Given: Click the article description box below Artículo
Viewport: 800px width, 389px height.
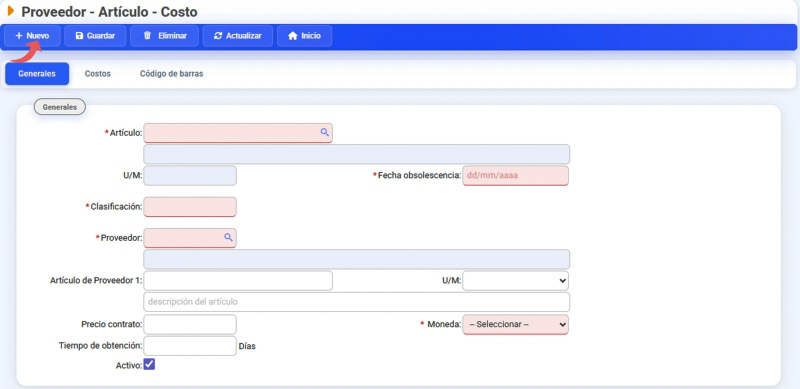Looking at the screenshot, I should pyautogui.click(x=357, y=154).
